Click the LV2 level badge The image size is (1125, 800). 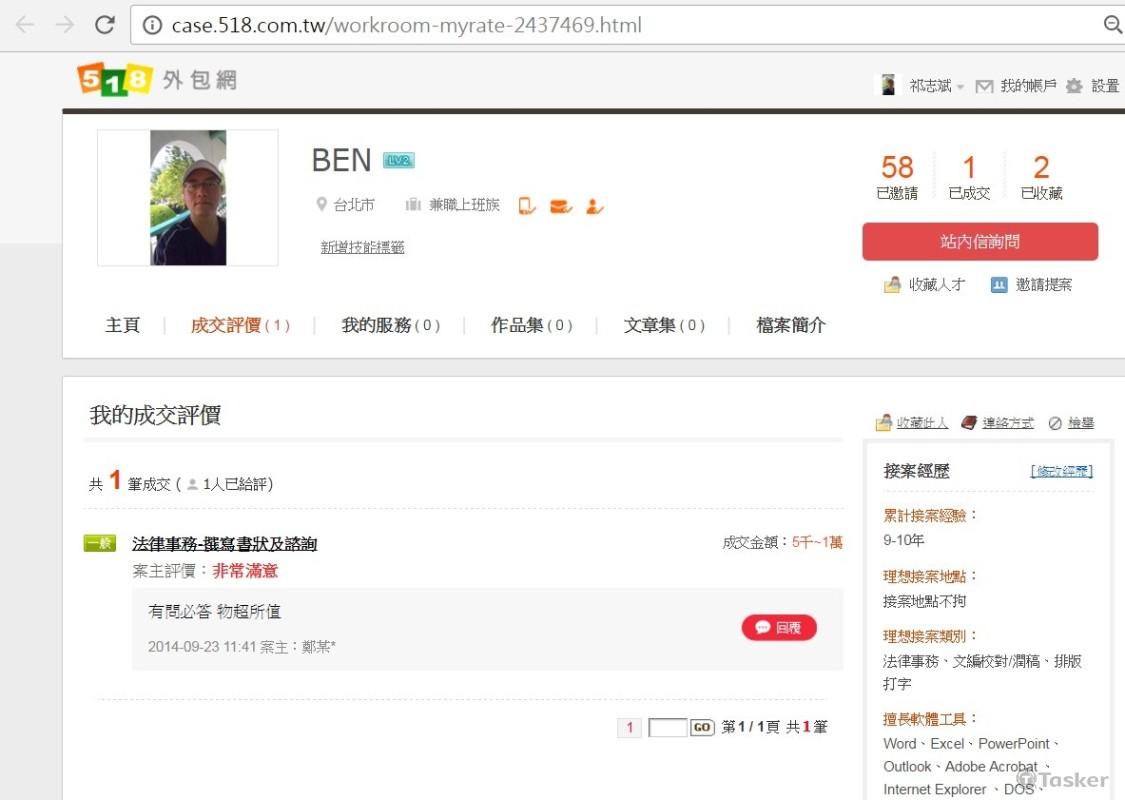tap(399, 160)
